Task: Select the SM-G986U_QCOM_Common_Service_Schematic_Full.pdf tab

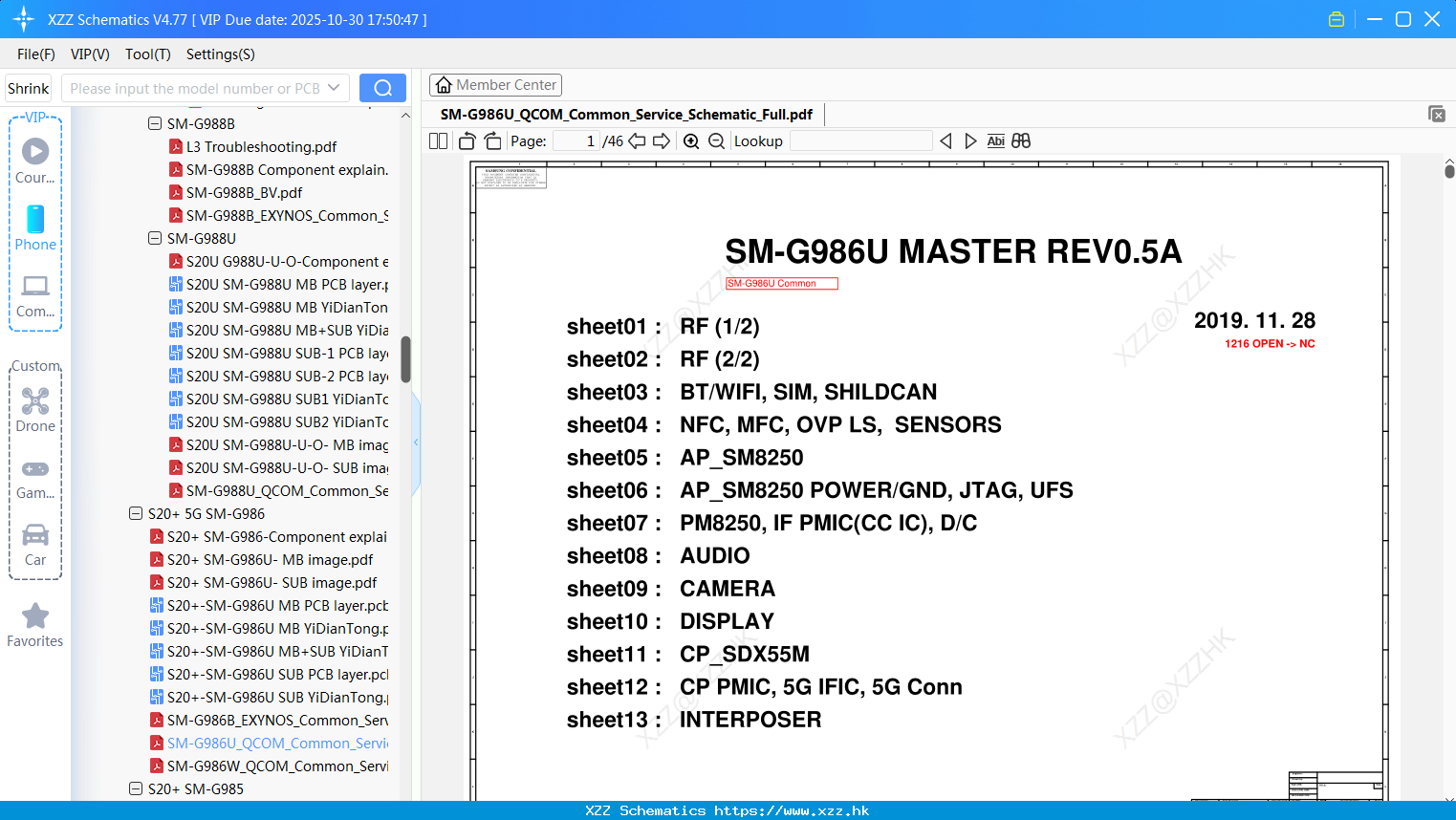Action: point(626,115)
